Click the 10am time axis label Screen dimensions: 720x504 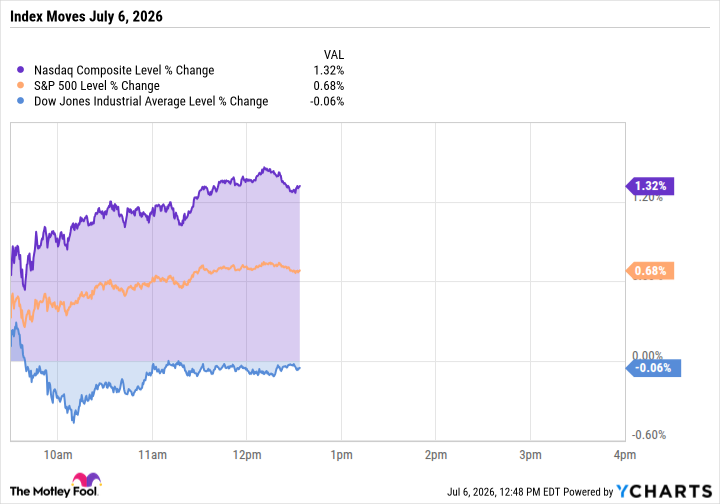pyautogui.click(x=58, y=455)
